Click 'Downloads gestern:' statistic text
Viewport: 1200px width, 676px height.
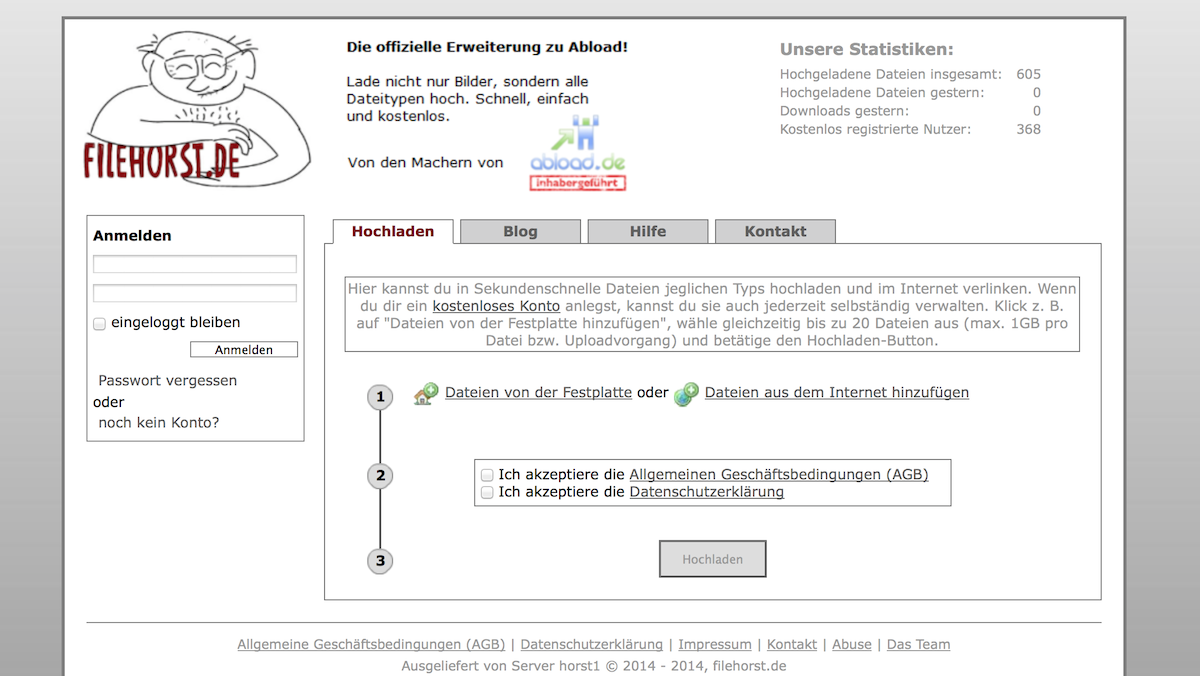(x=845, y=111)
